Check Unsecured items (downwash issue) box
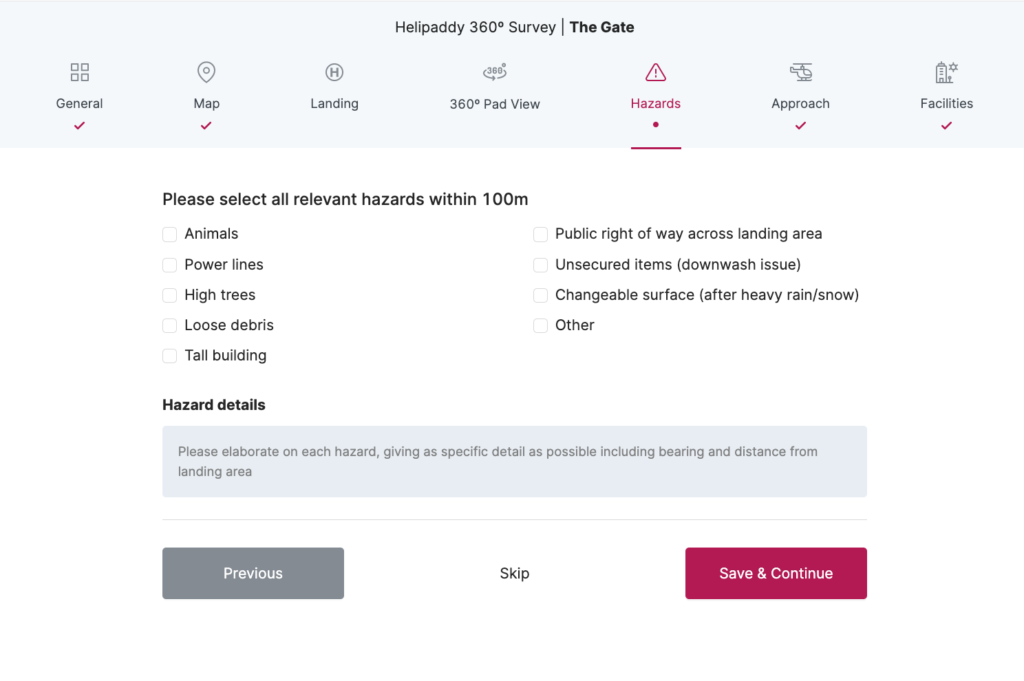 point(540,265)
